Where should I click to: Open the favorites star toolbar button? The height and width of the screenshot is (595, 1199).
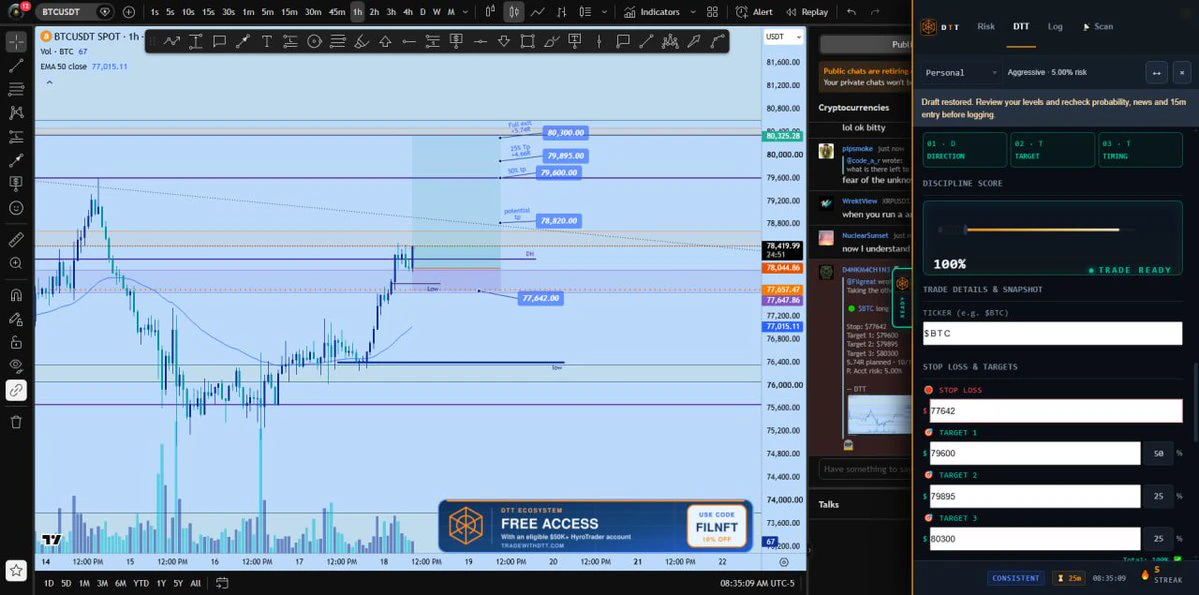[16, 570]
